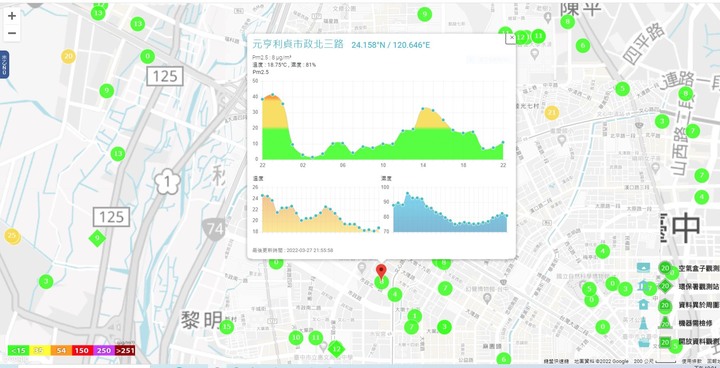Select marker 4 directly right of red pin

[x=394, y=294]
